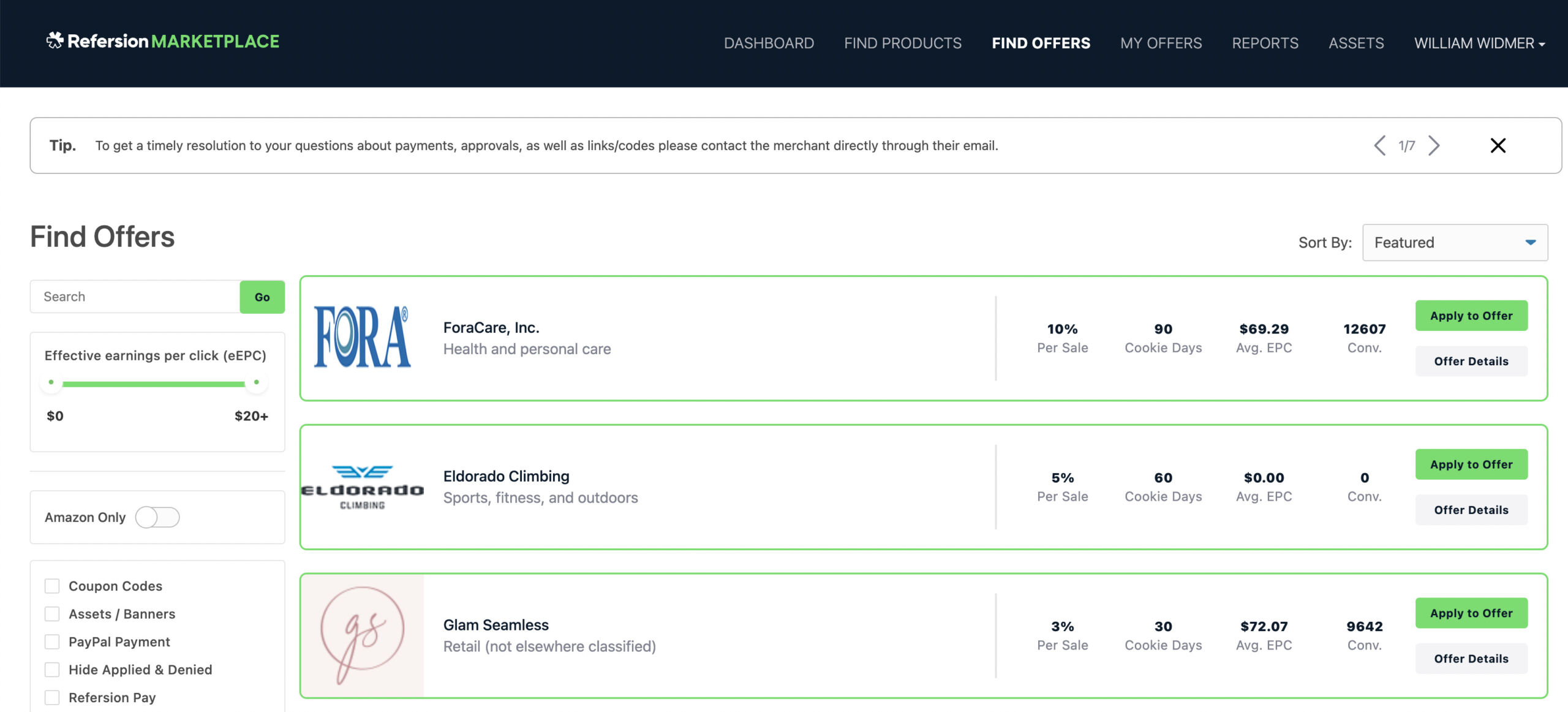
Task: Click the next tip navigation arrow
Action: tap(1433, 145)
